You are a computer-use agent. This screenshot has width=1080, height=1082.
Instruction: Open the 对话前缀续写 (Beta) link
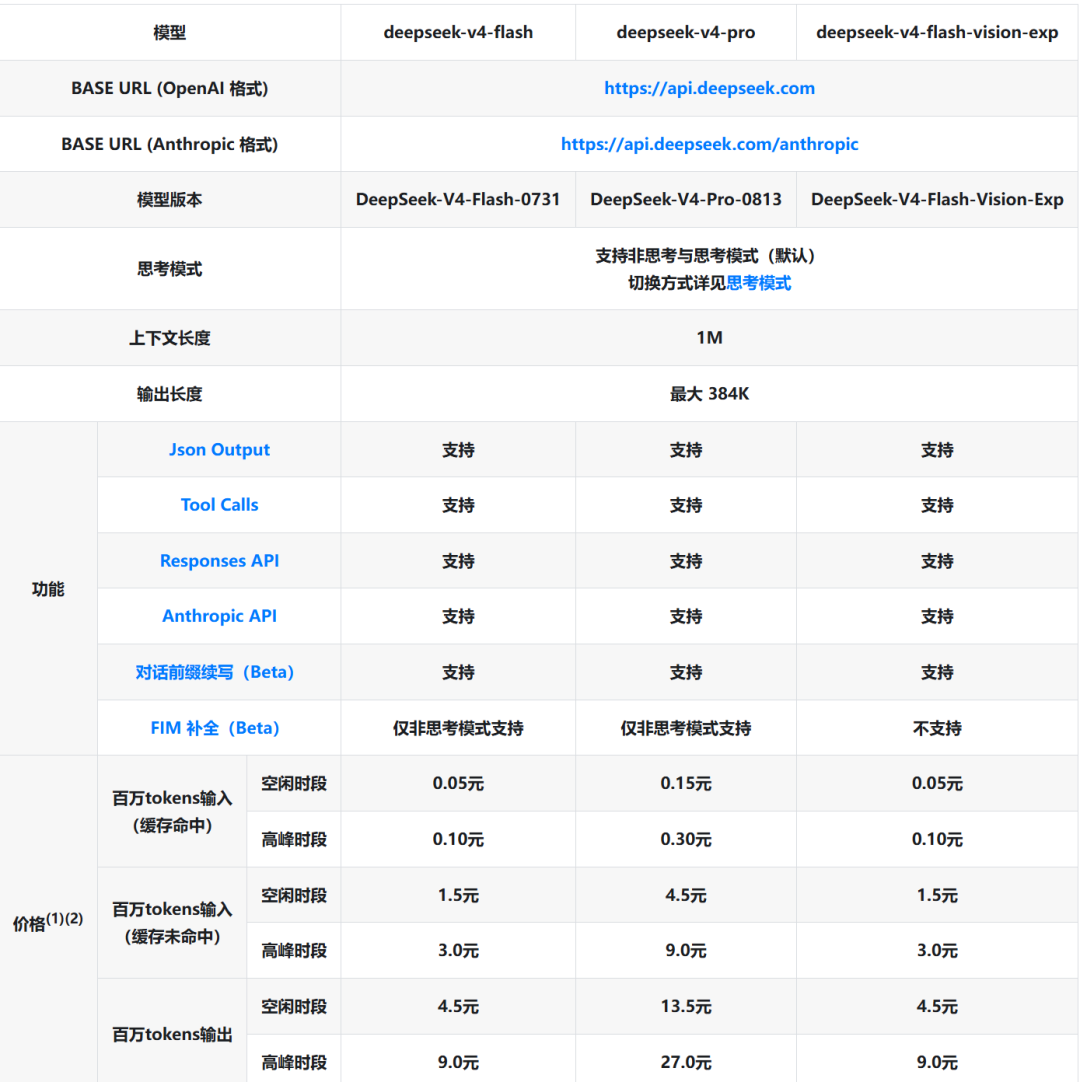[215, 672]
